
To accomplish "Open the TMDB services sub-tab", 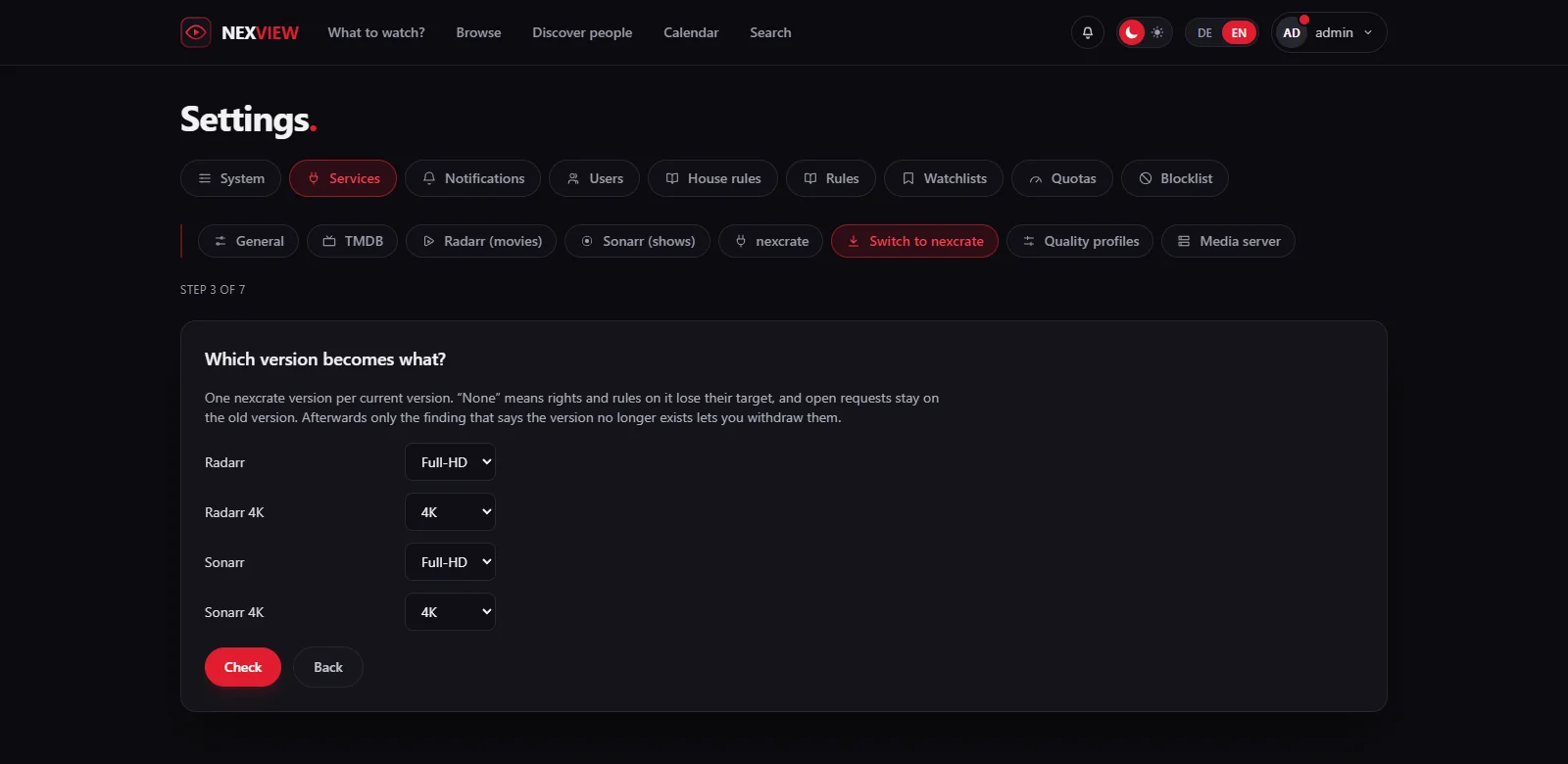I will coord(352,241).
